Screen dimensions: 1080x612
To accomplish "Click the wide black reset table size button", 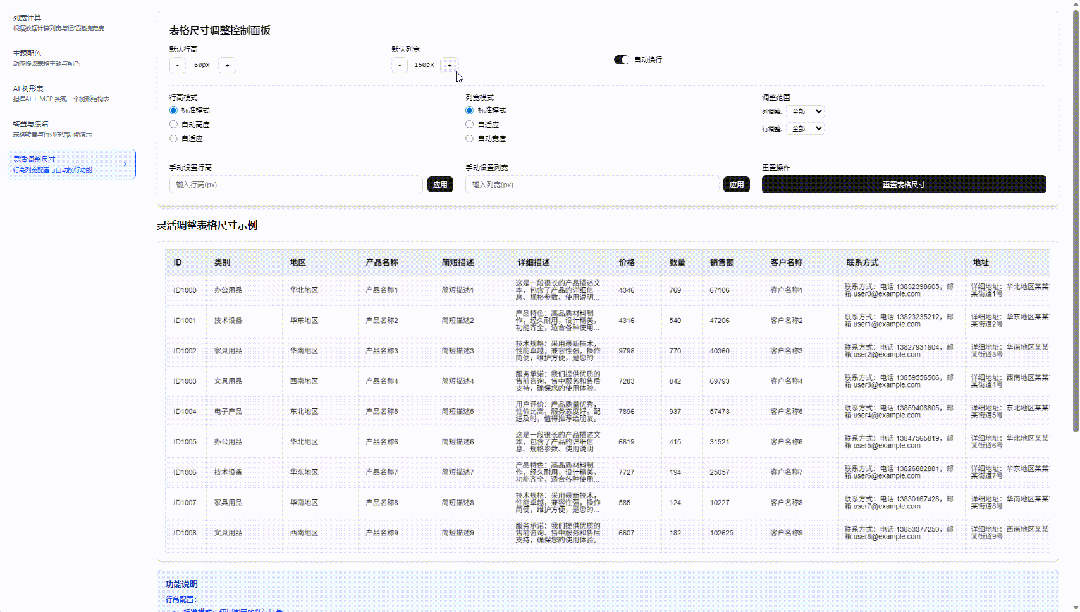I will tap(904, 184).
